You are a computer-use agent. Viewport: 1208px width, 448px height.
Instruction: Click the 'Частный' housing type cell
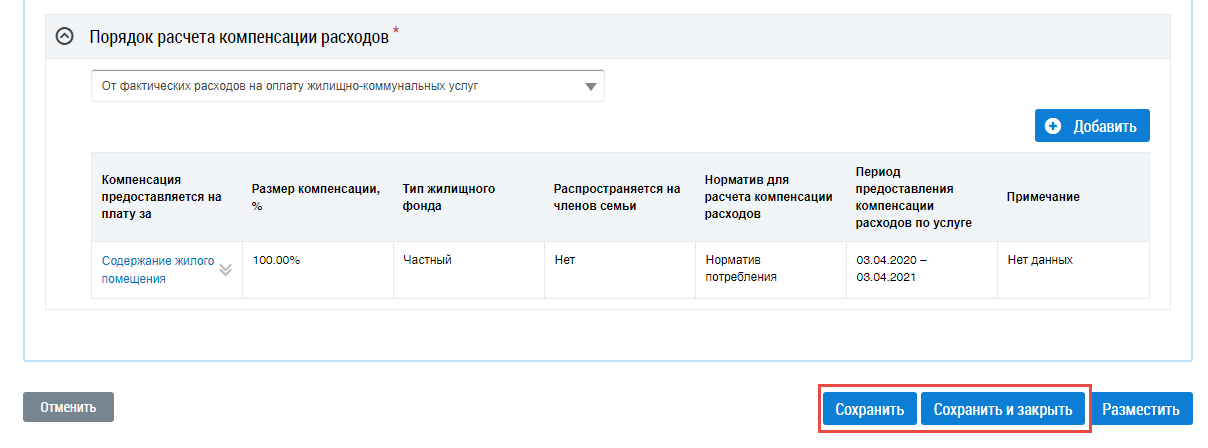pos(427,260)
